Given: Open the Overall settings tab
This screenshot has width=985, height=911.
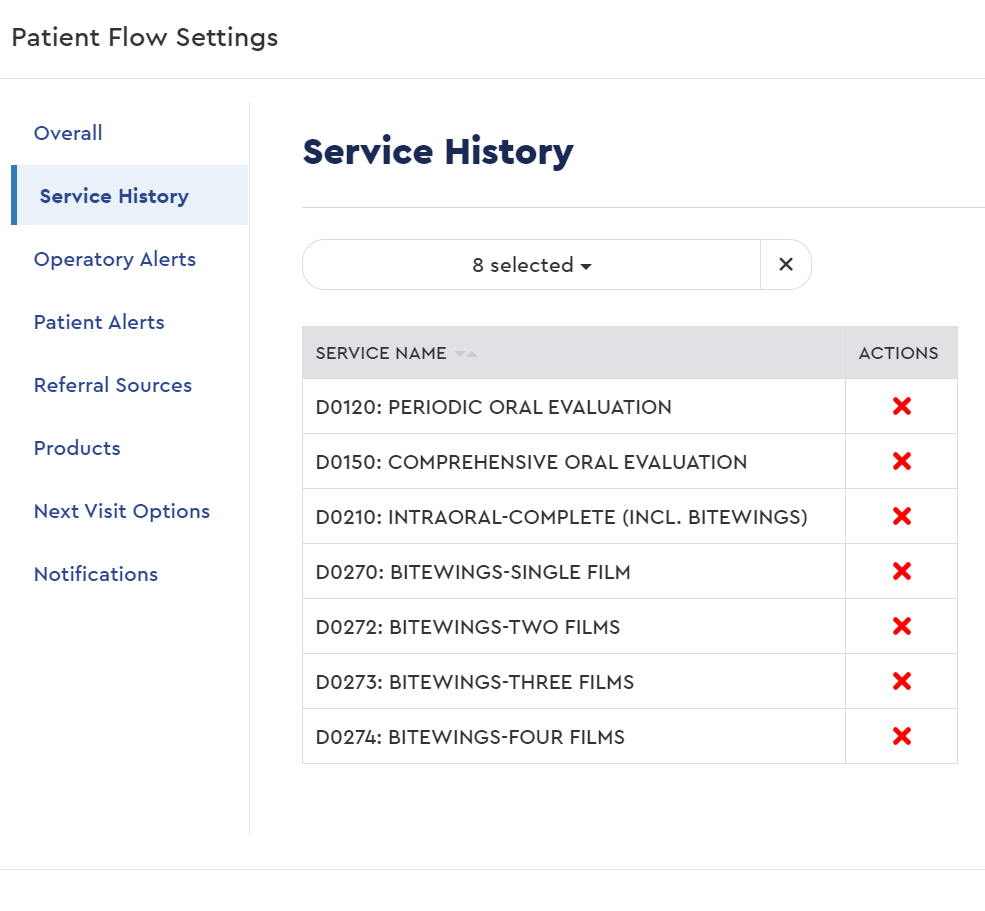Looking at the screenshot, I should point(68,133).
